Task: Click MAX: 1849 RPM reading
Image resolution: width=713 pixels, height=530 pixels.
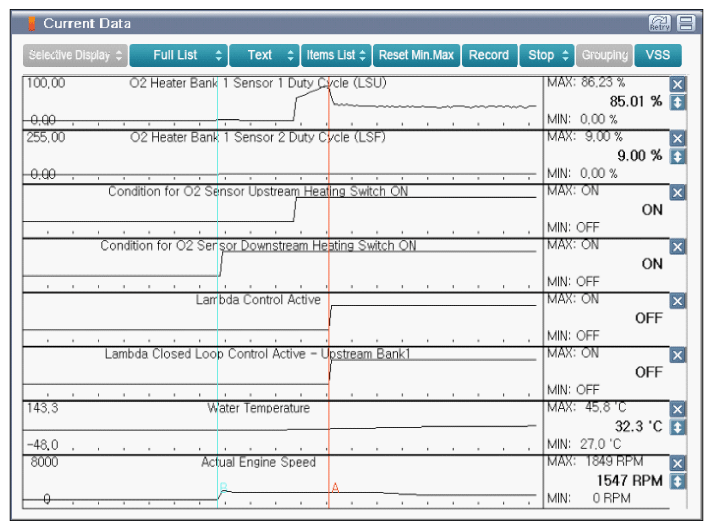Action: pyautogui.click(x=595, y=461)
